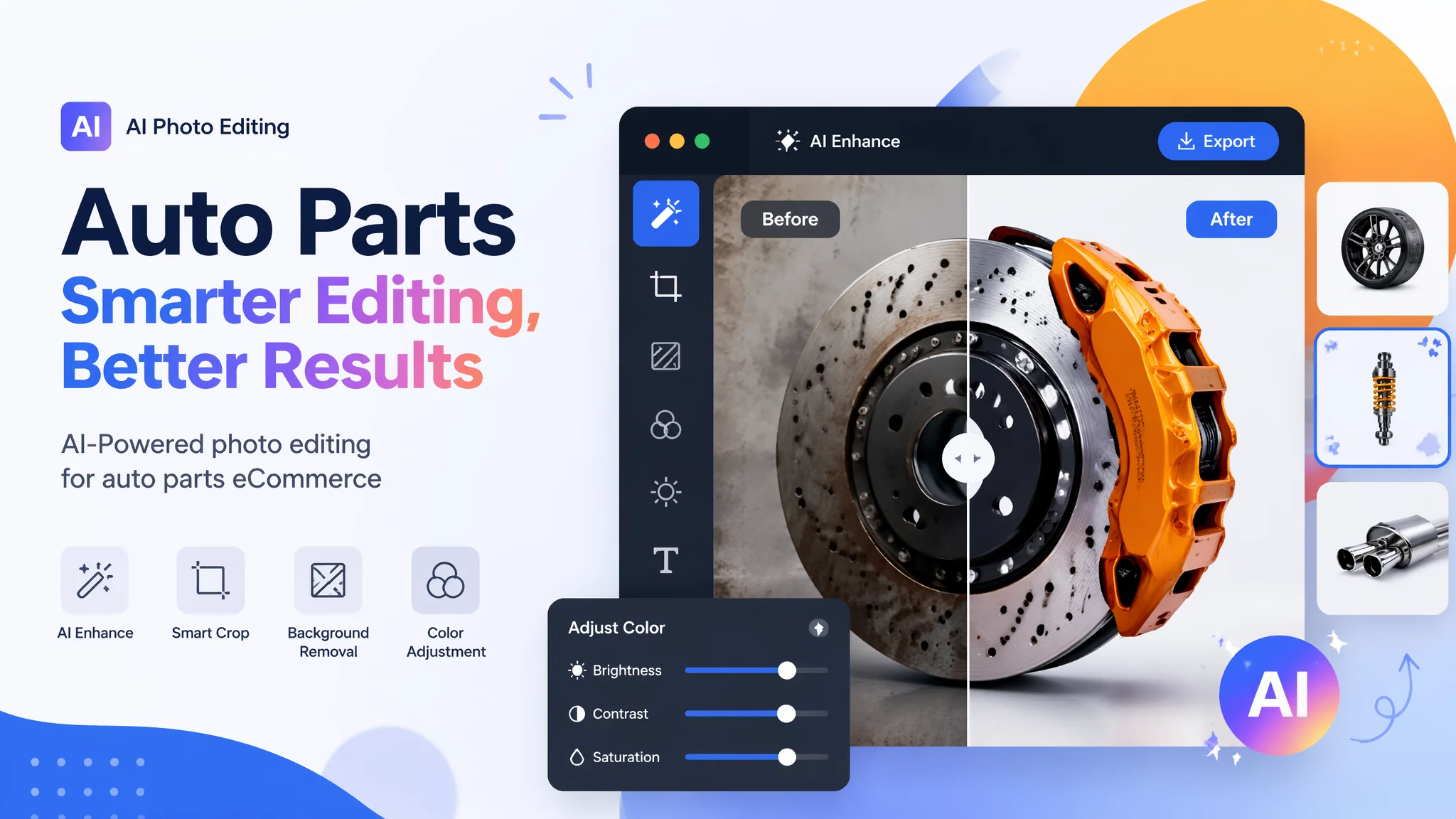Click the Smart Crop label
1456x819 pixels.
coord(210,633)
